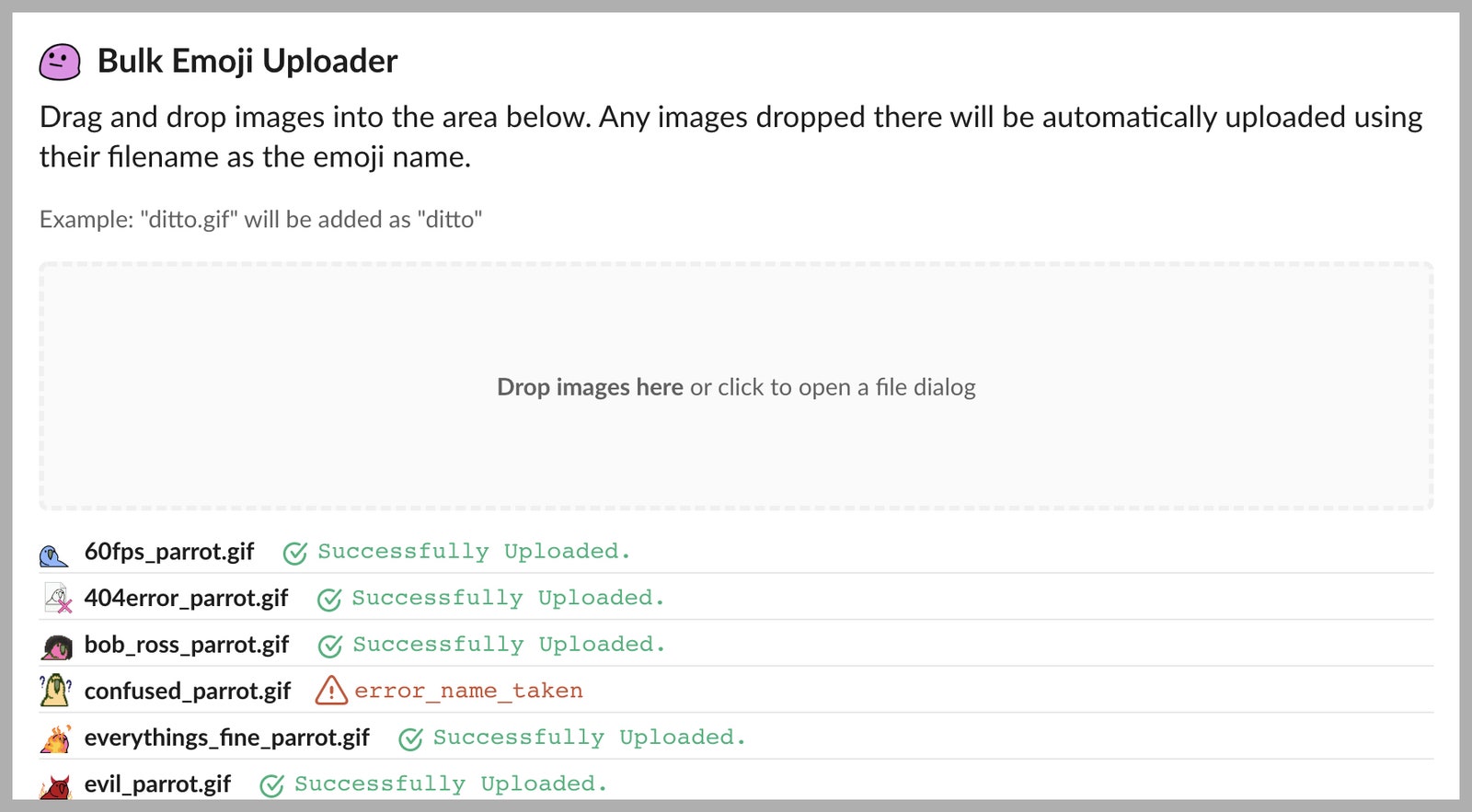Viewport: 1472px width, 812px height.
Task: Click the evil parrot emoji thumbnail
Action: 56,786
